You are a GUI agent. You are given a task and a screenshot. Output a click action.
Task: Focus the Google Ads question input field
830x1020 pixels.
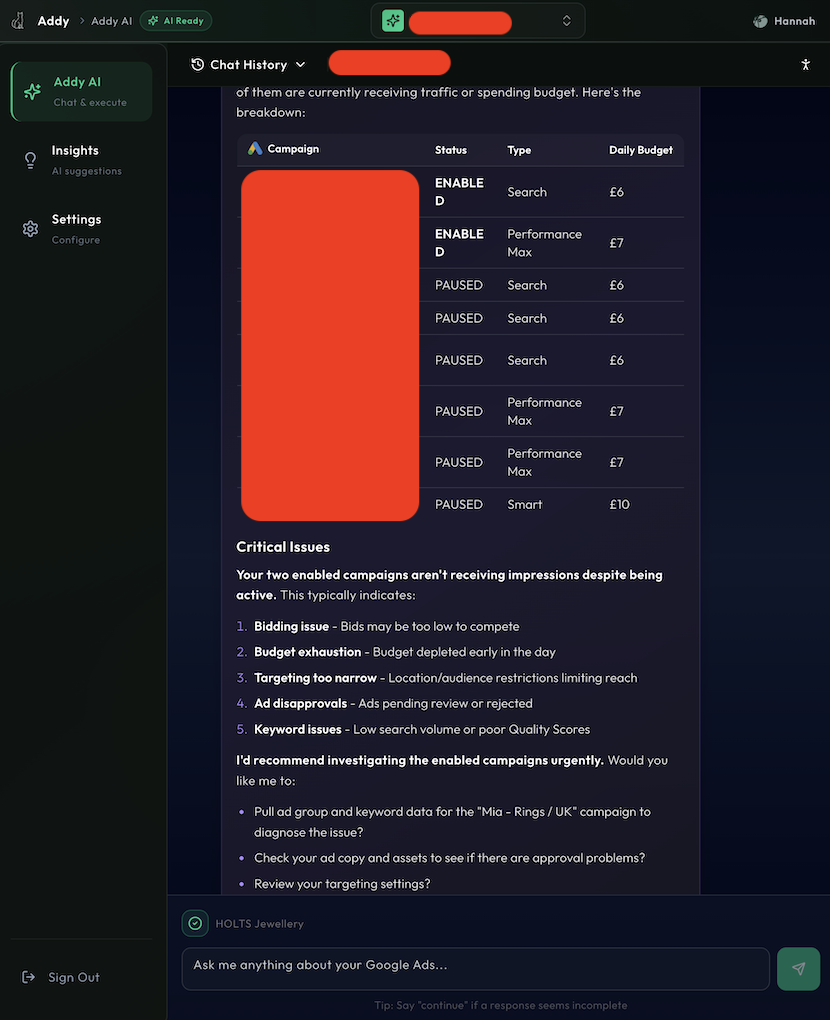click(x=475, y=966)
